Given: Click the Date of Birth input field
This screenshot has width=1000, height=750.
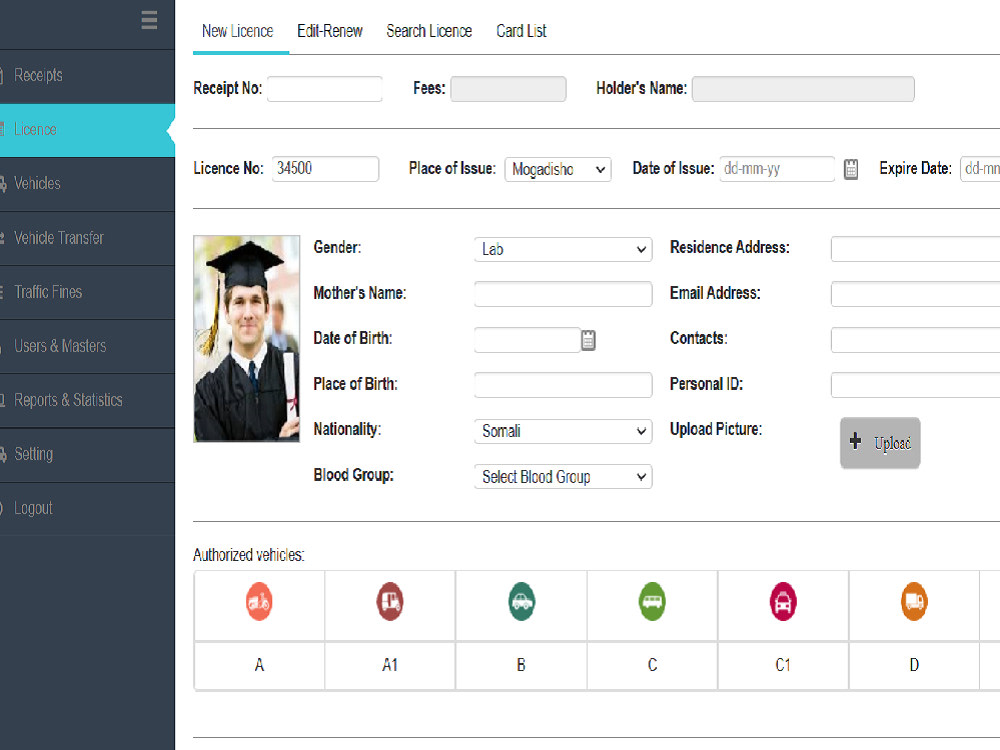Looking at the screenshot, I should point(527,340).
